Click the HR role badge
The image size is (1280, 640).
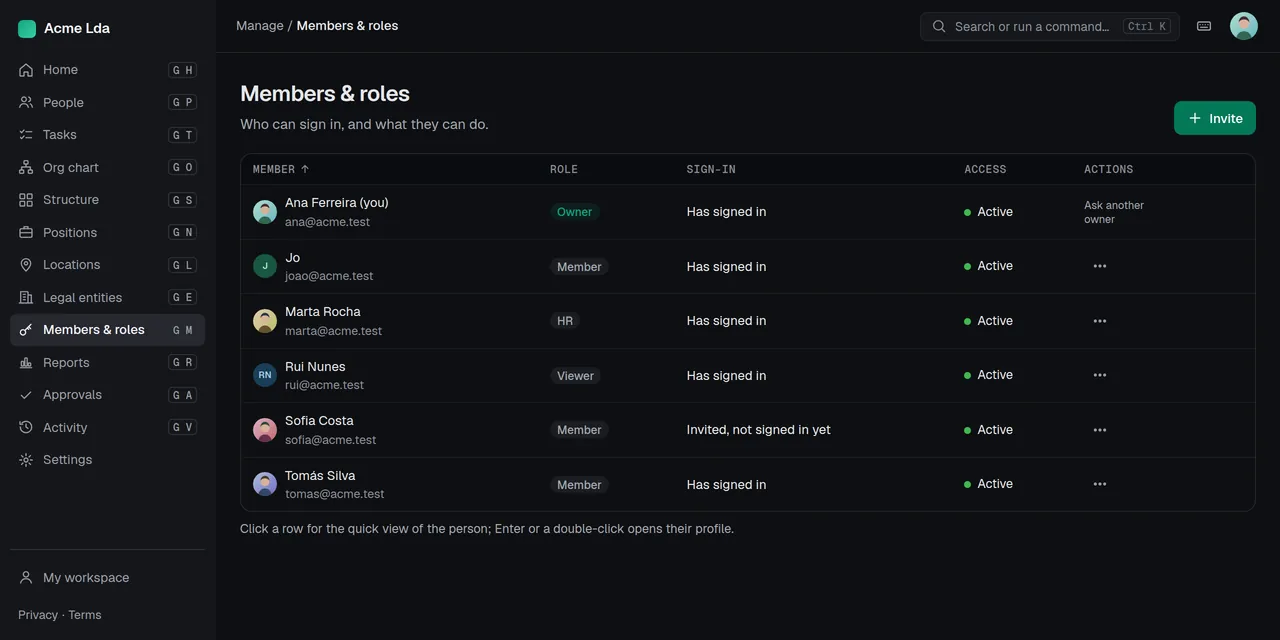point(565,321)
